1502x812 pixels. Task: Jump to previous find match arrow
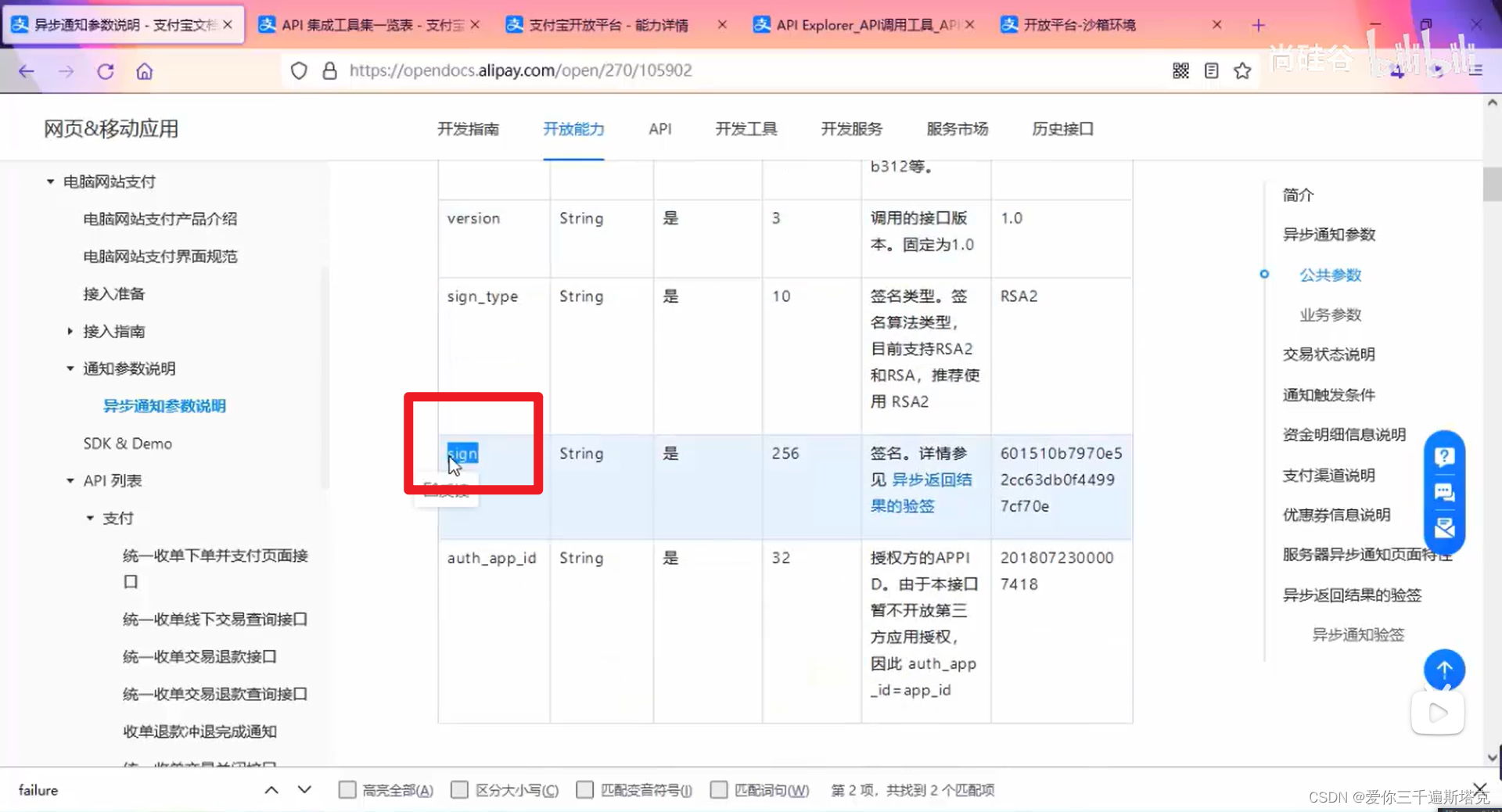click(271, 790)
